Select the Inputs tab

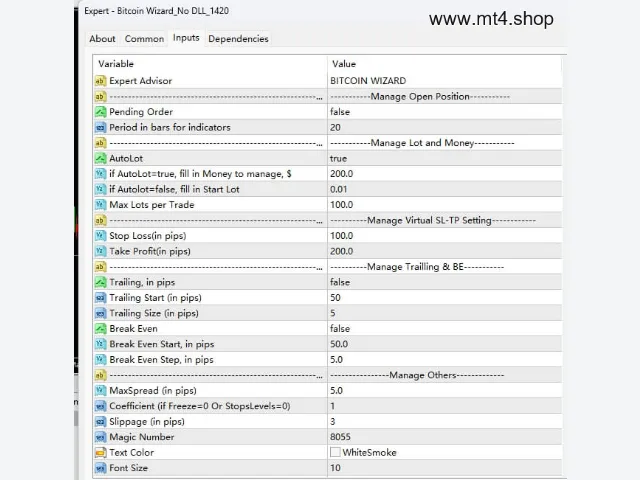[186, 38]
